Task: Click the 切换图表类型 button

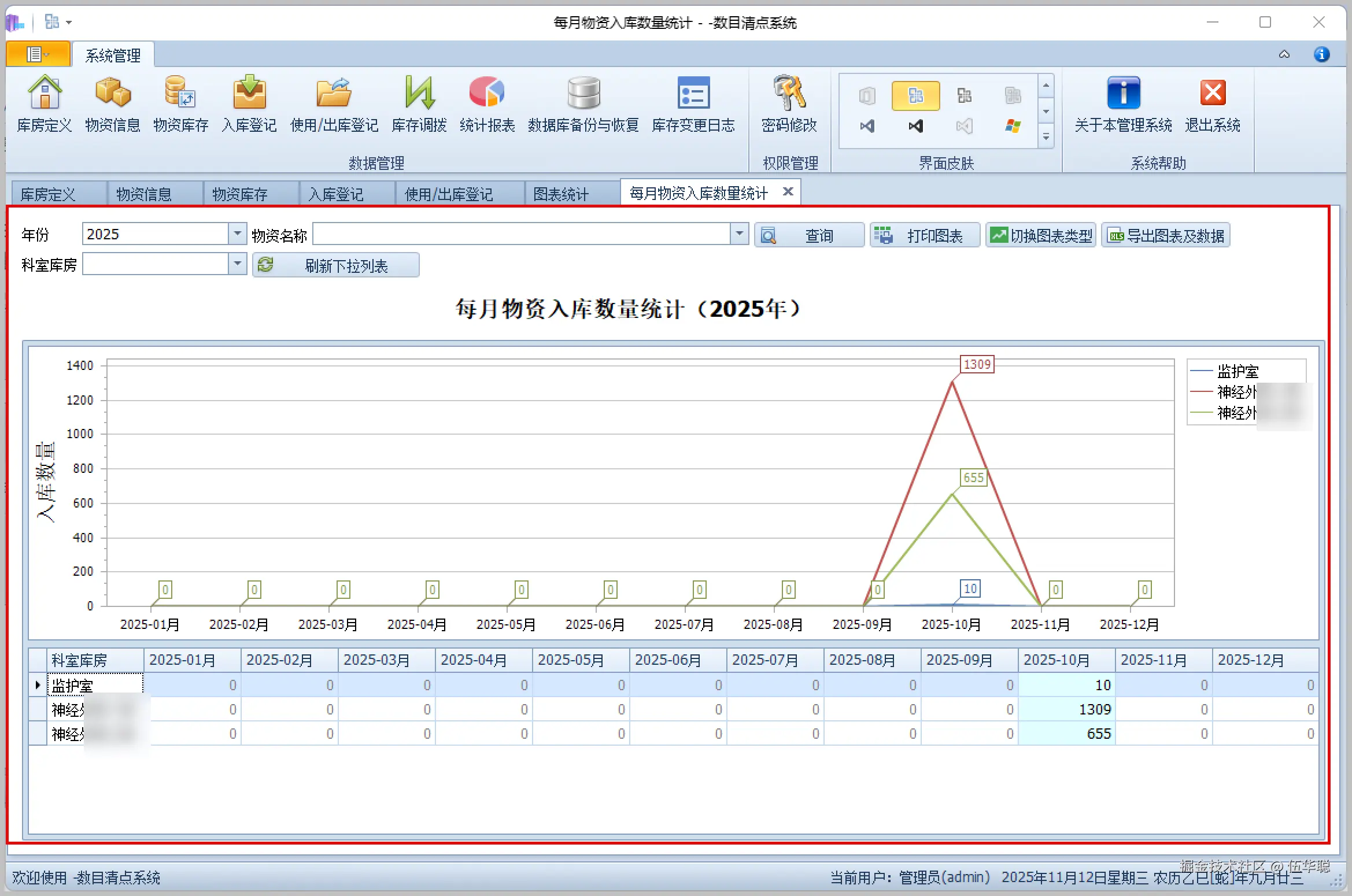Action: (1040, 235)
